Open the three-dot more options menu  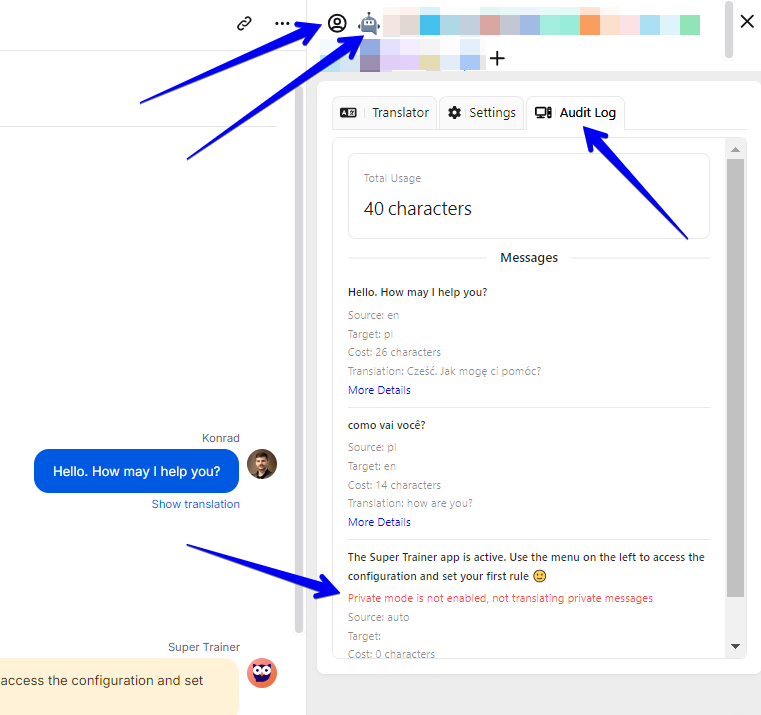pyautogui.click(x=283, y=23)
